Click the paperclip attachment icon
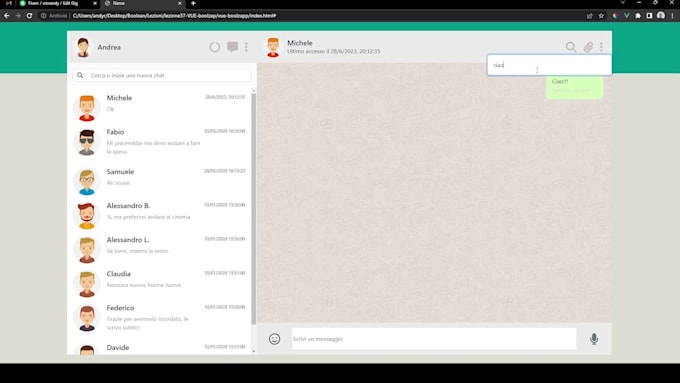680x383 pixels. pyautogui.click(x=588, y=47)
